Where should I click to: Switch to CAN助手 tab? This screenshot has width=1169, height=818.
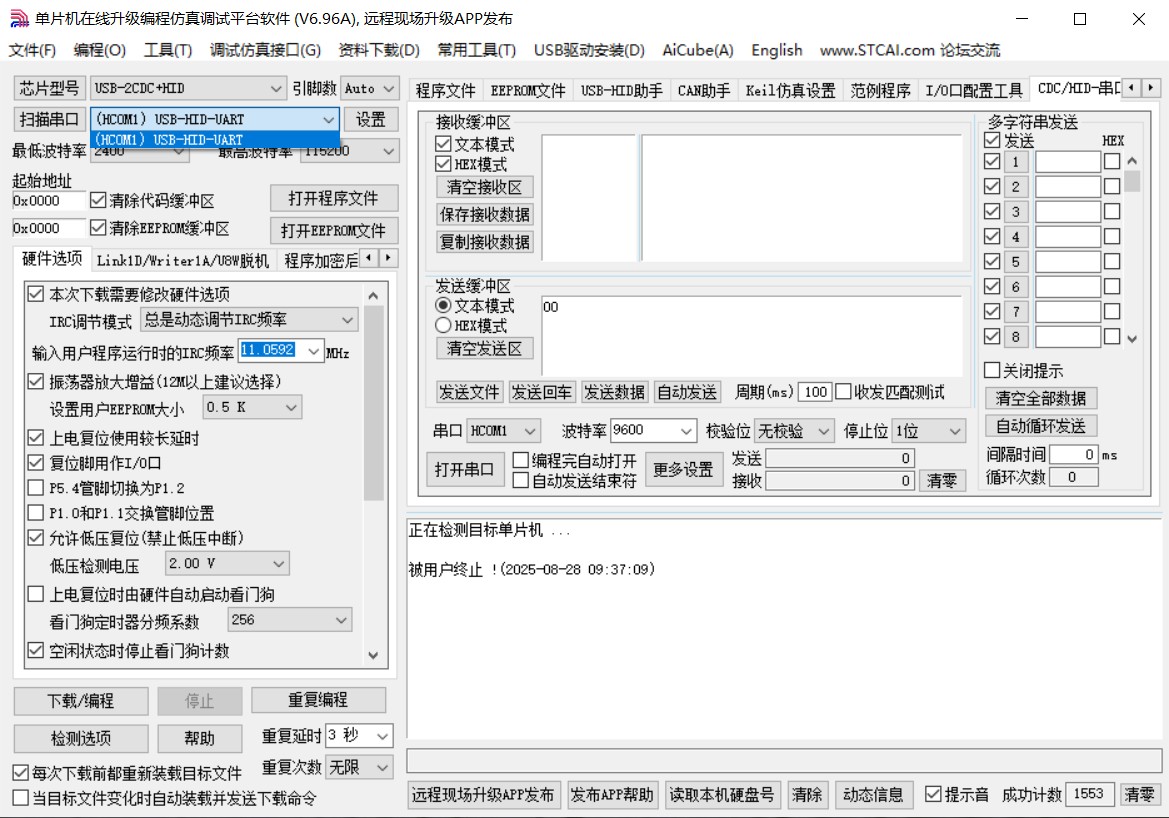[704, 90]
